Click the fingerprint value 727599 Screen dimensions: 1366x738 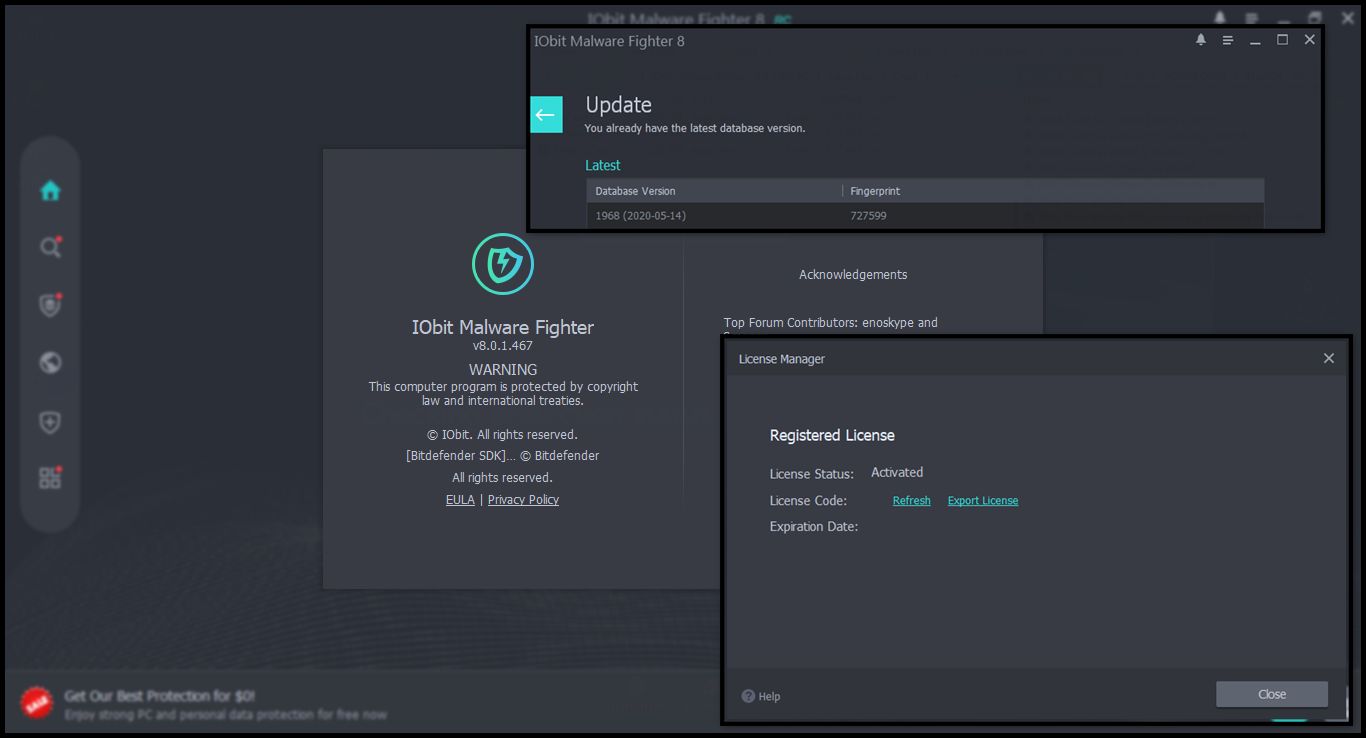(x=869, y=216)
